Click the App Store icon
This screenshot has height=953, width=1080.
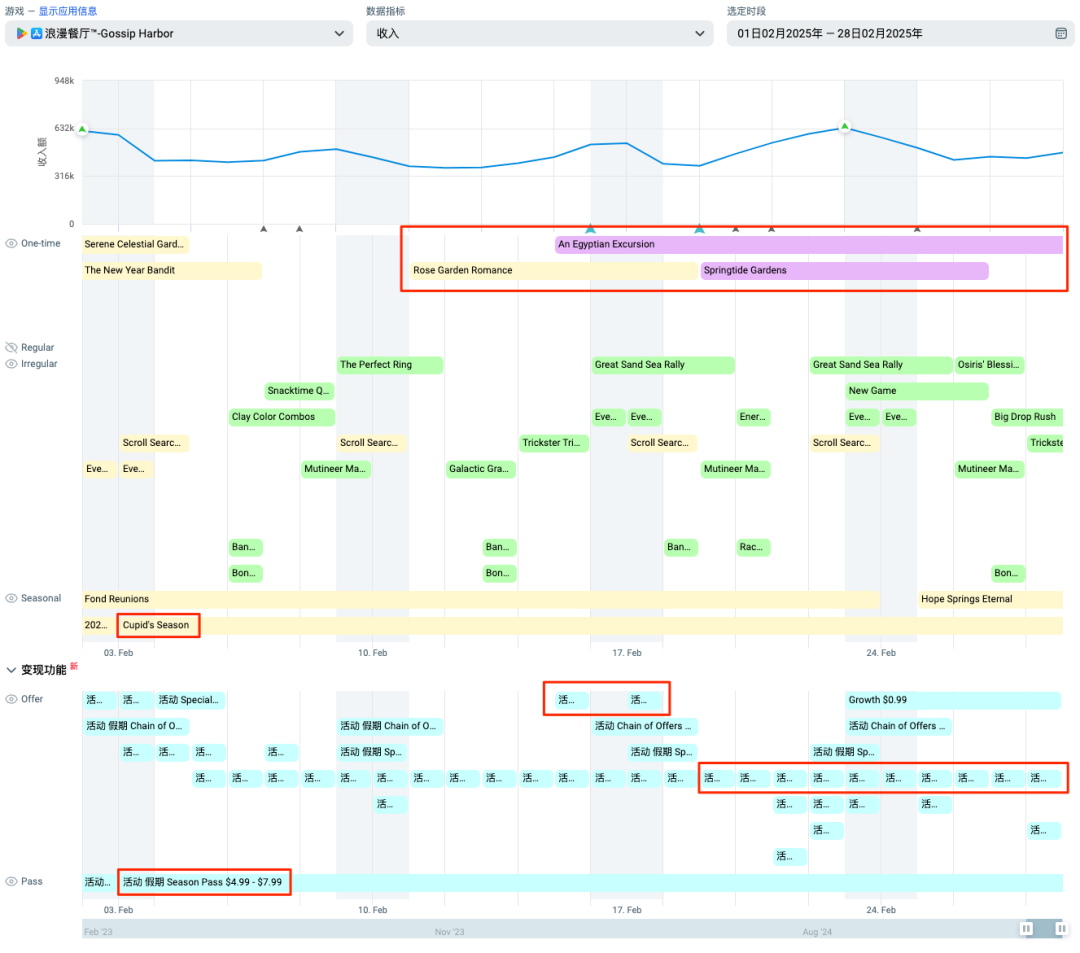tap(37, 33)
